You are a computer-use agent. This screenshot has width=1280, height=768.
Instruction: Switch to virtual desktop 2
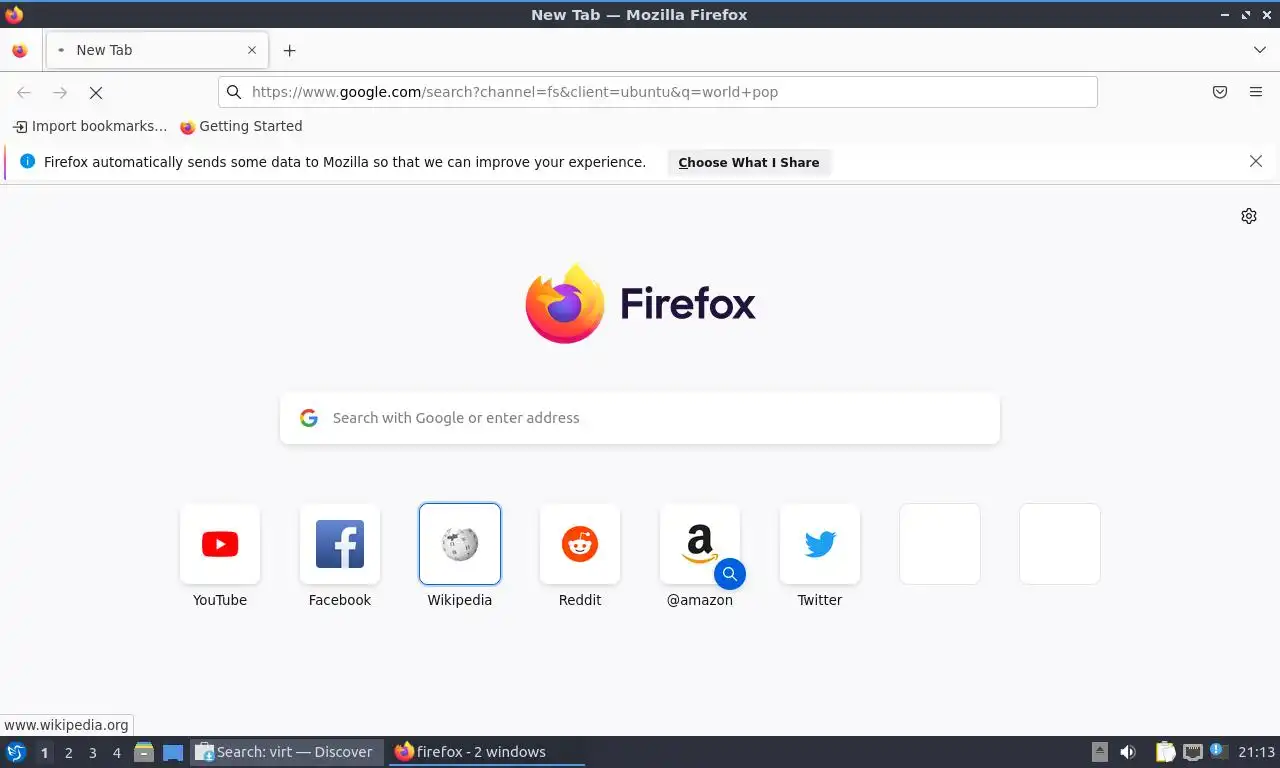(x=68, y=753)
